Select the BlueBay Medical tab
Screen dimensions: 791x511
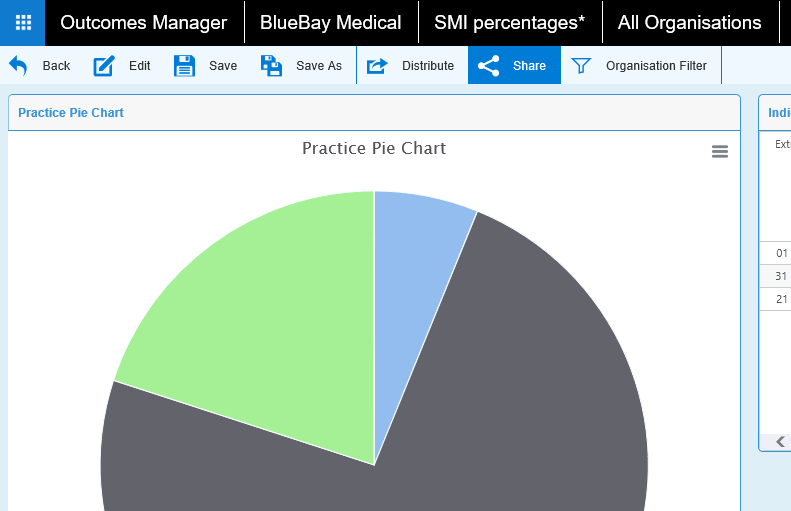tap(331, 22)
